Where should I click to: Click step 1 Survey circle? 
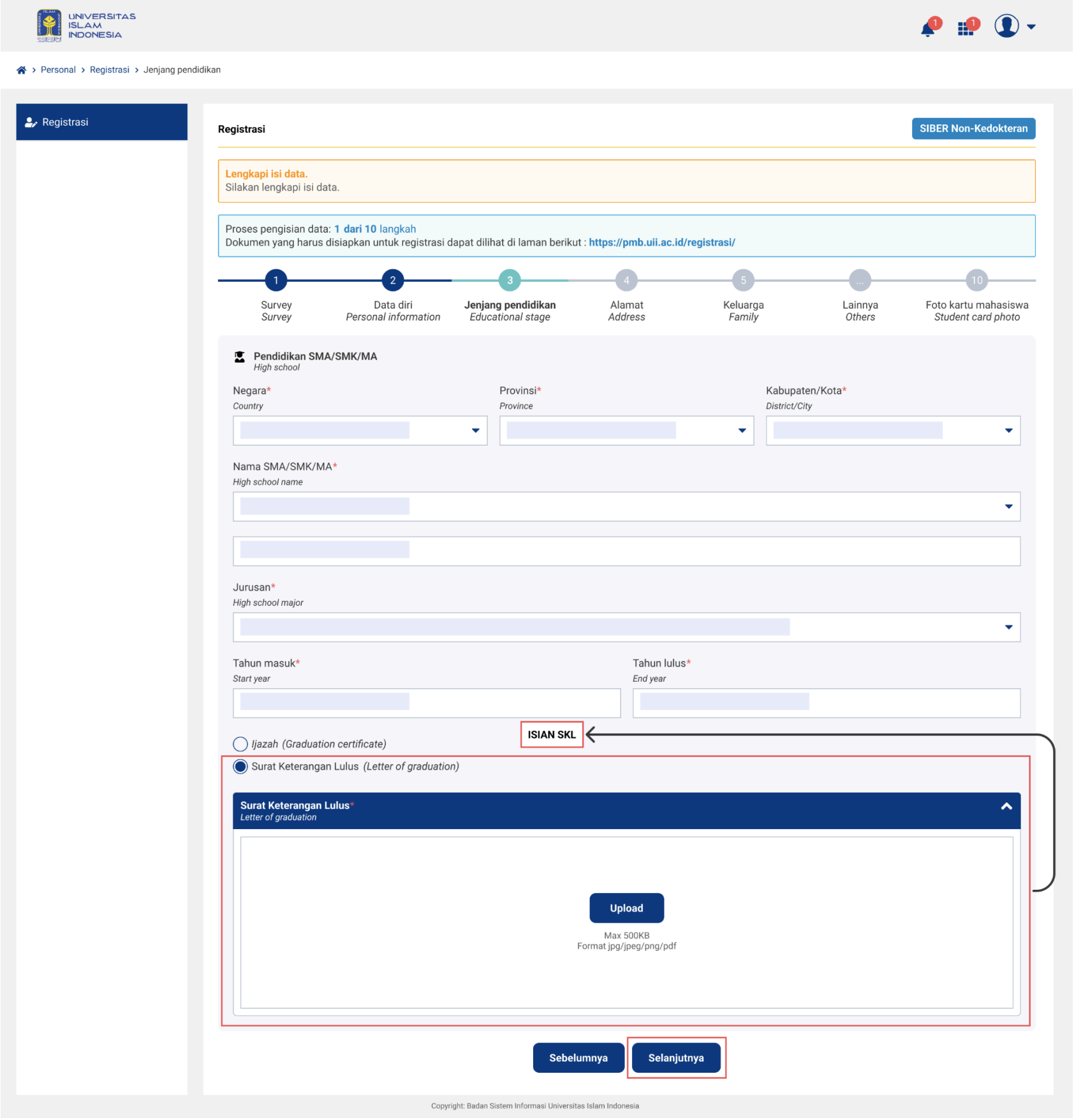(x=276, y=281)
